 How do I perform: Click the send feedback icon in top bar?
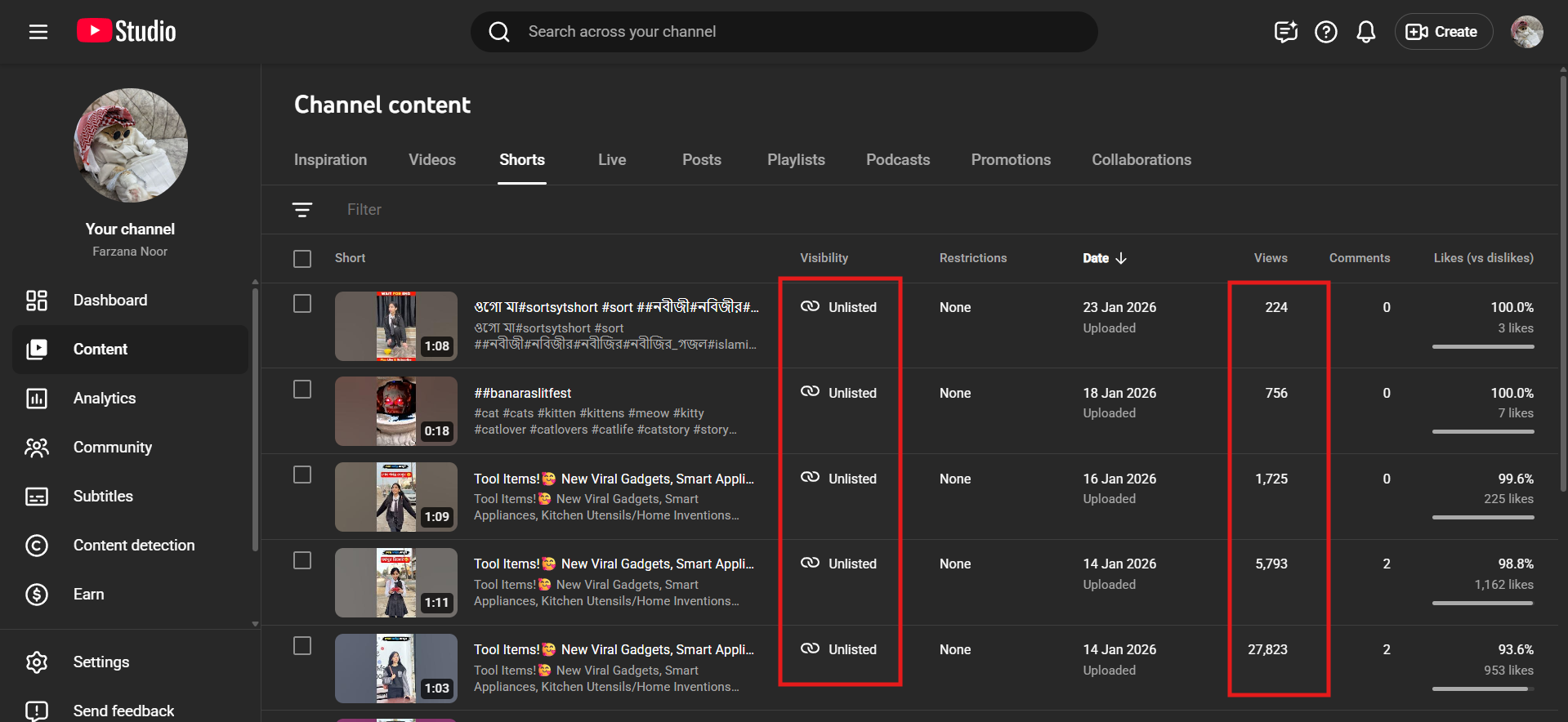(x=1285, y=32)
